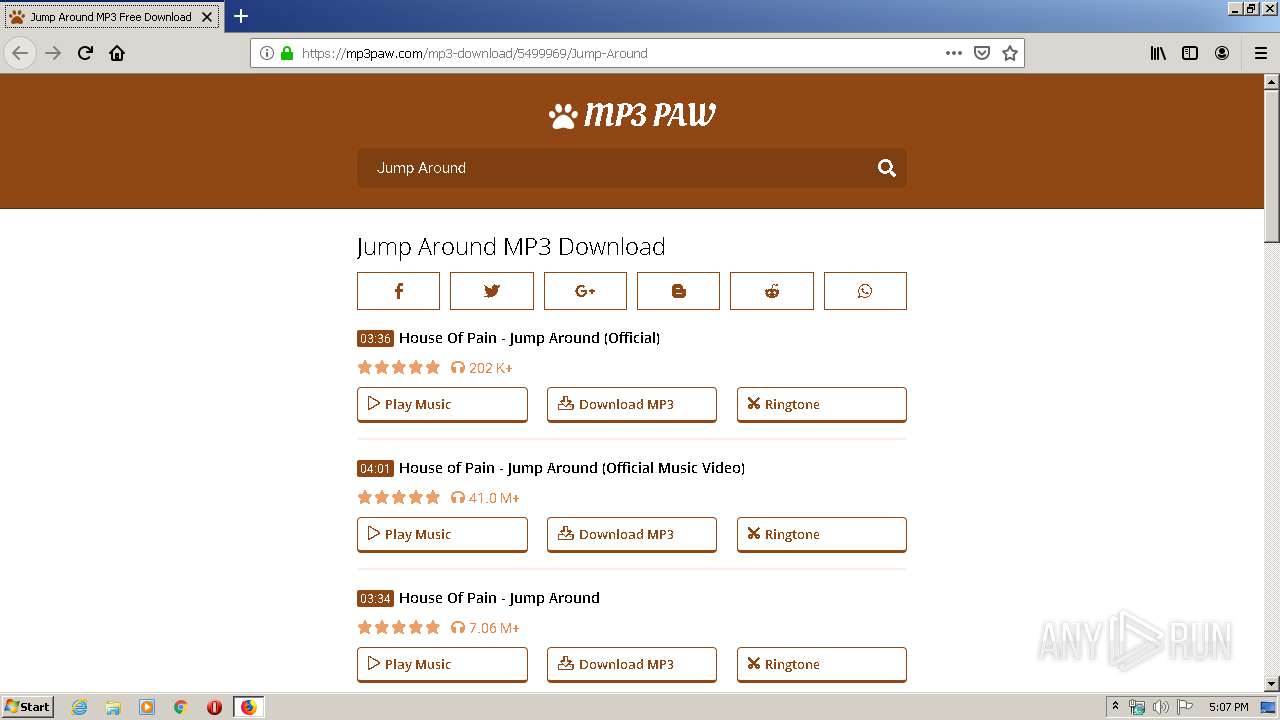Launch Internet Explorer from taskbar
The height and width of the screenshot is (720, 1280).
[80, 707]
